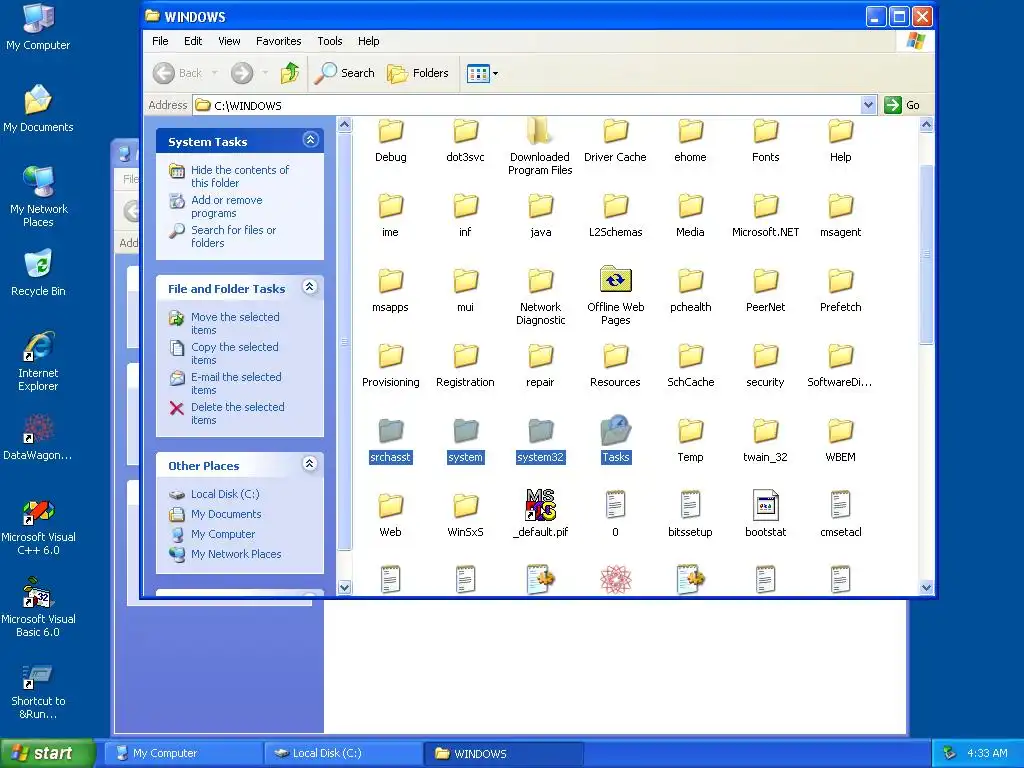
Task: Select the system32 folder
Action: tap(540, 440)
